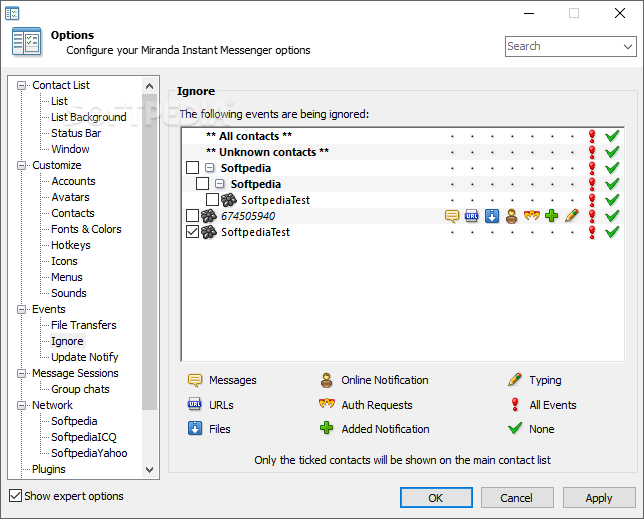Select Accounts in options tree

(x=73, y=181)
